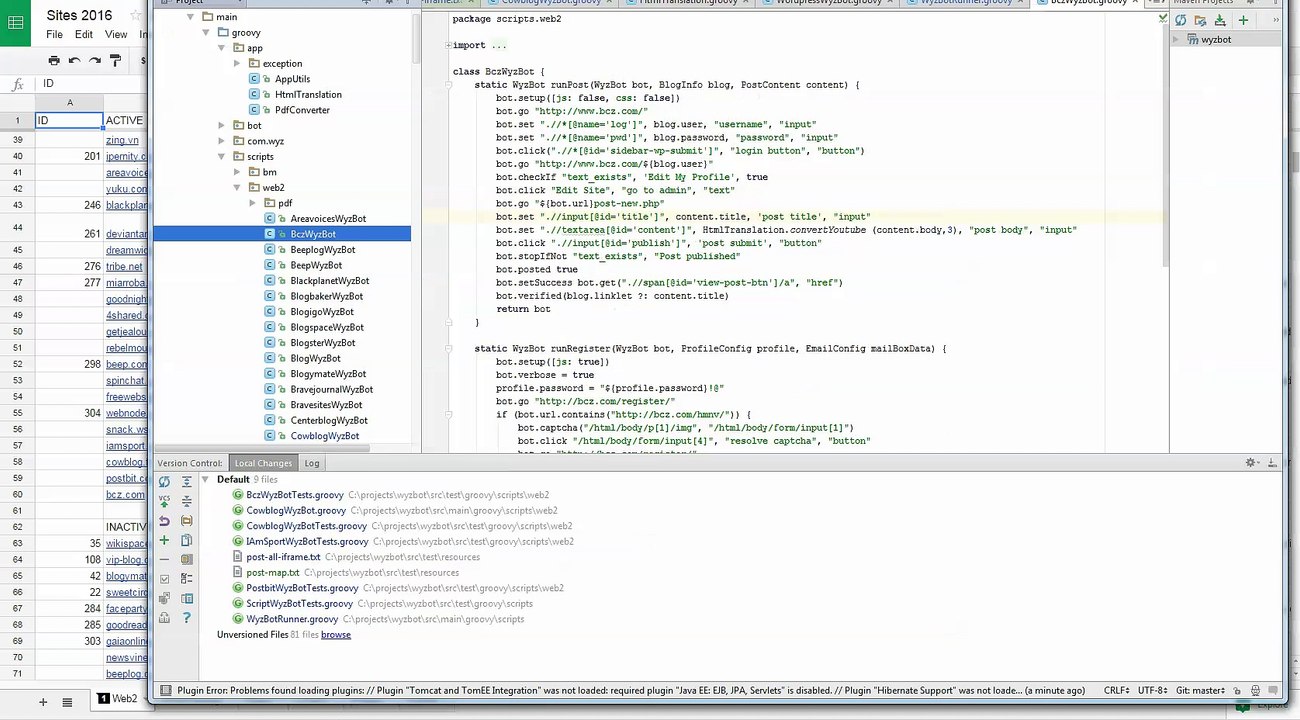Star the Sites 2016 spreadsheet

tap(135, 15)
